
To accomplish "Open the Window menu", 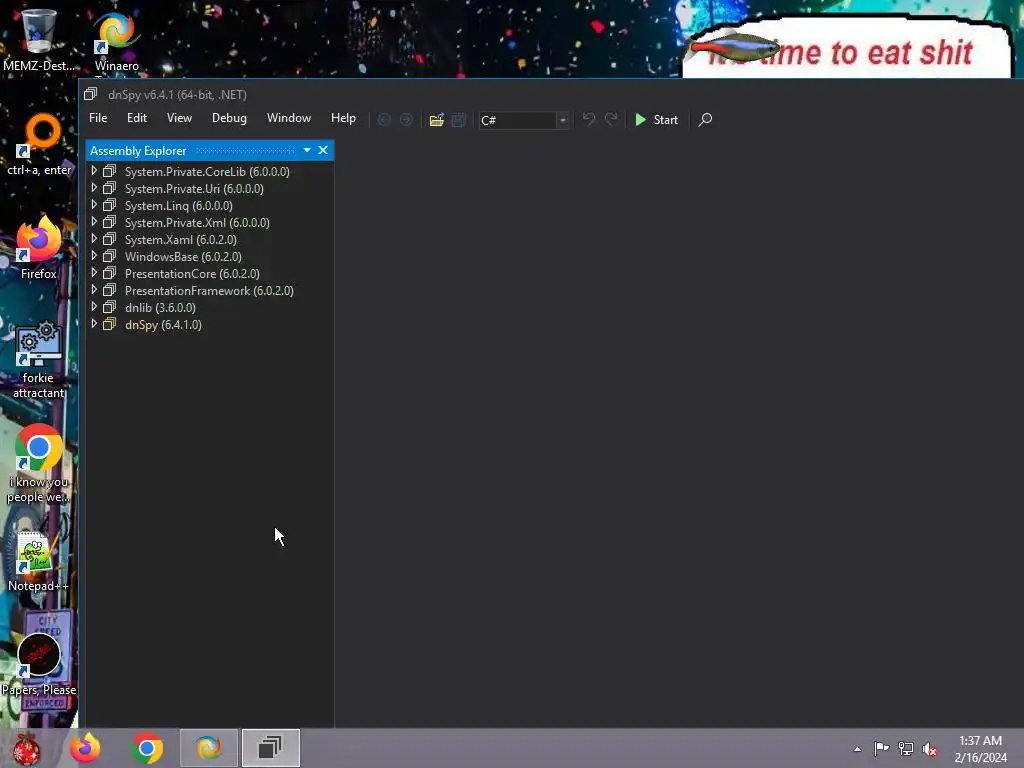I will (289, 118).
